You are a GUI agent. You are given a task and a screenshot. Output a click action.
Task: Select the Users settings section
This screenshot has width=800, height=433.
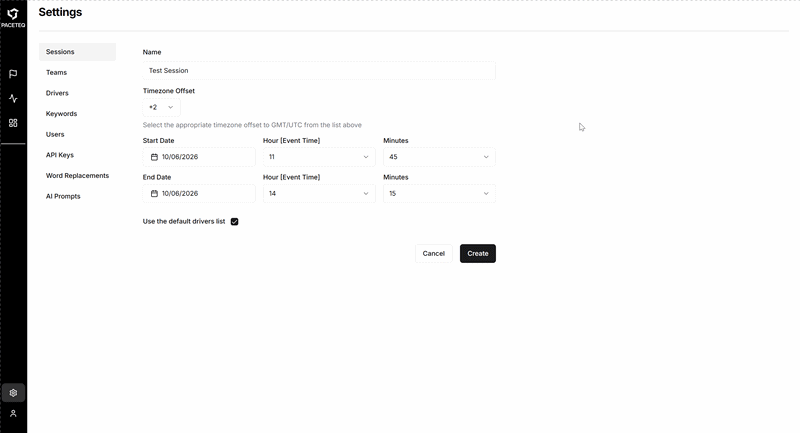coord(78,135)
